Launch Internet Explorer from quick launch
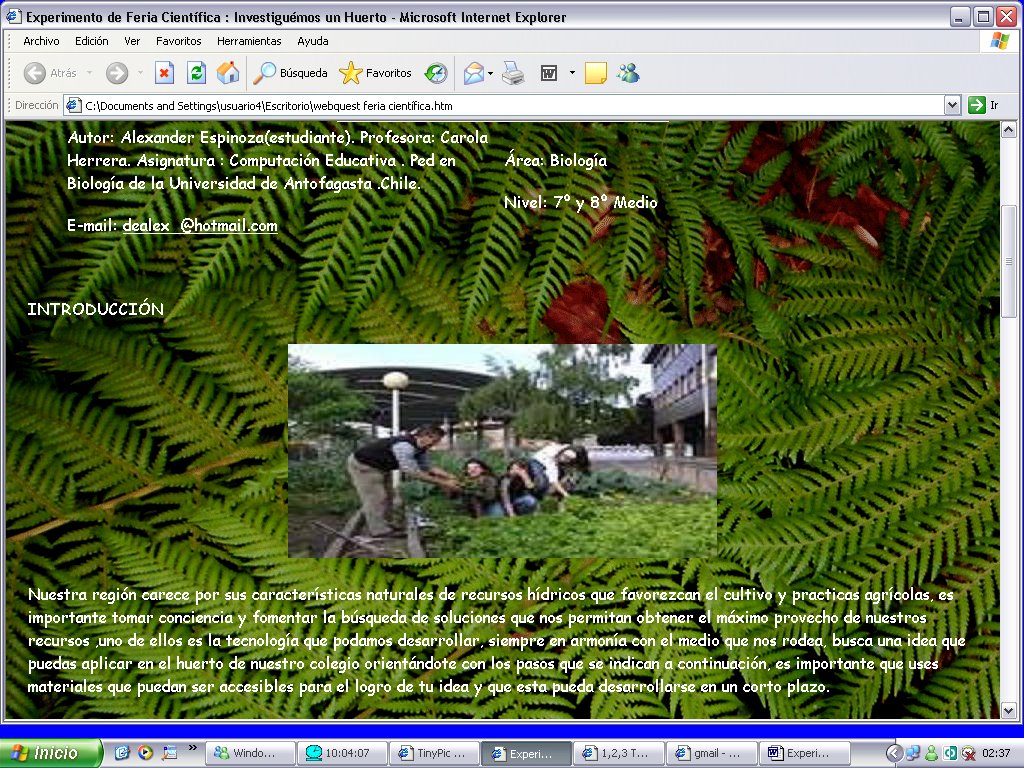The width and height of the screenshot is (1024, 768). tap(122, 753)
